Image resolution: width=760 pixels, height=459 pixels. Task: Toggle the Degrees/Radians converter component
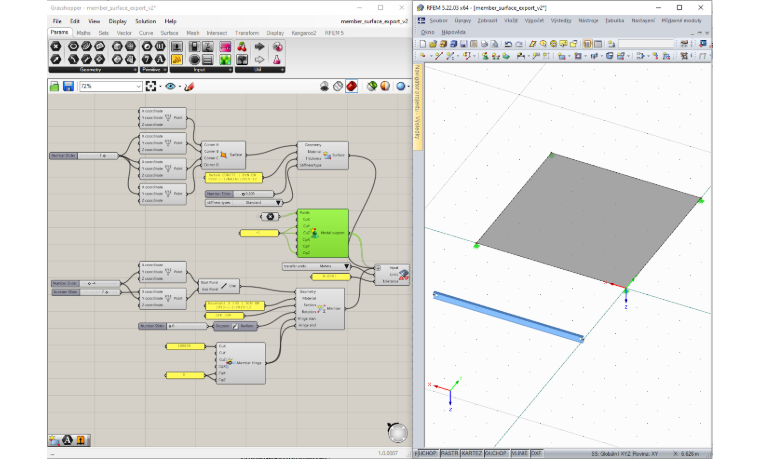click(x=235, y=326)
